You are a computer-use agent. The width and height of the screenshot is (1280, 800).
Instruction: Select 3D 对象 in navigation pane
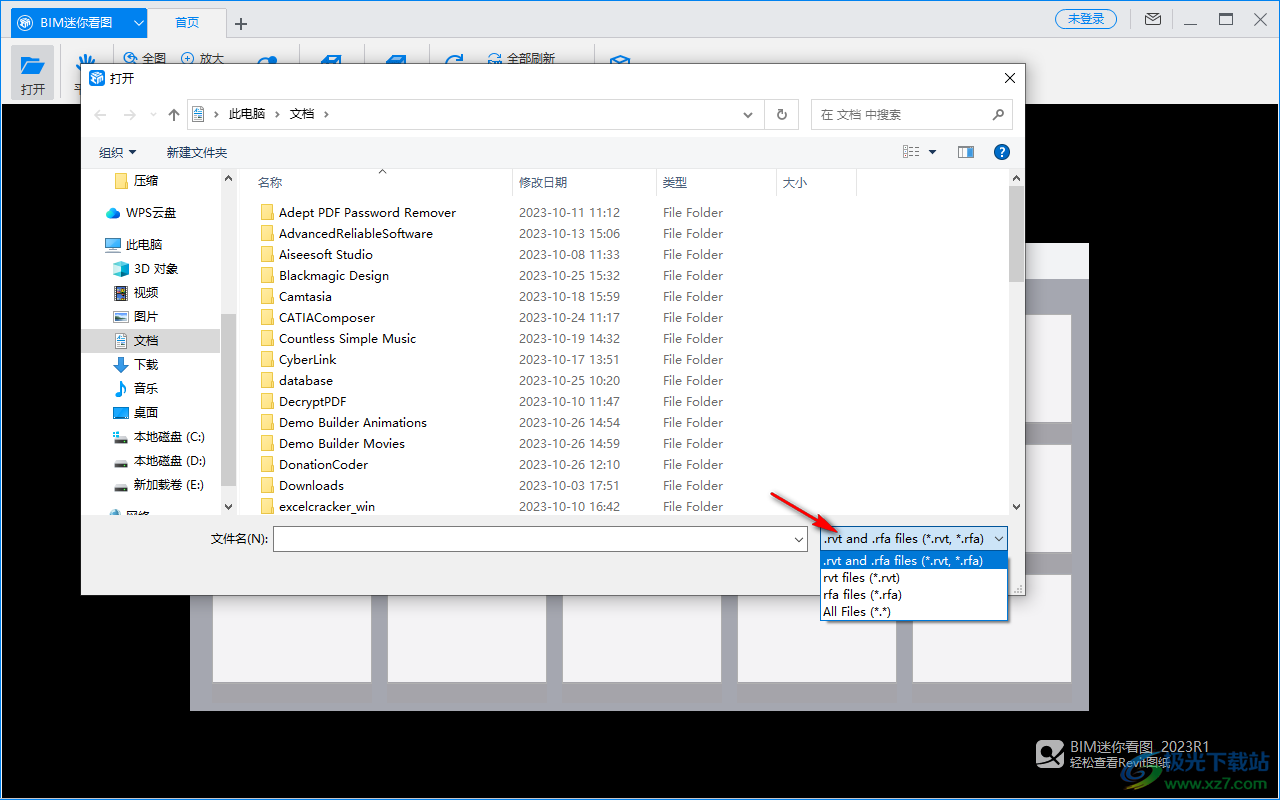point(155,269)
